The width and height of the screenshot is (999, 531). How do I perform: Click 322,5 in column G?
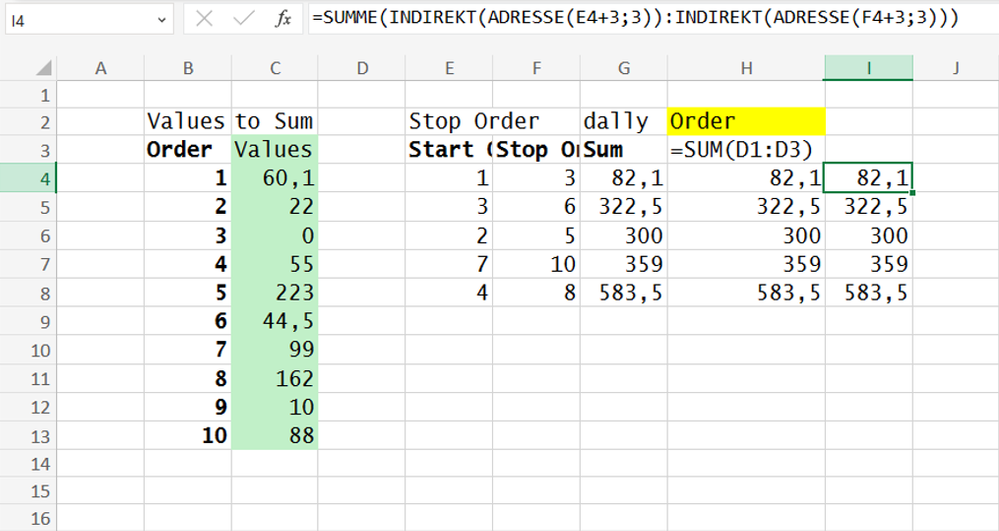[x=624, y=207]
